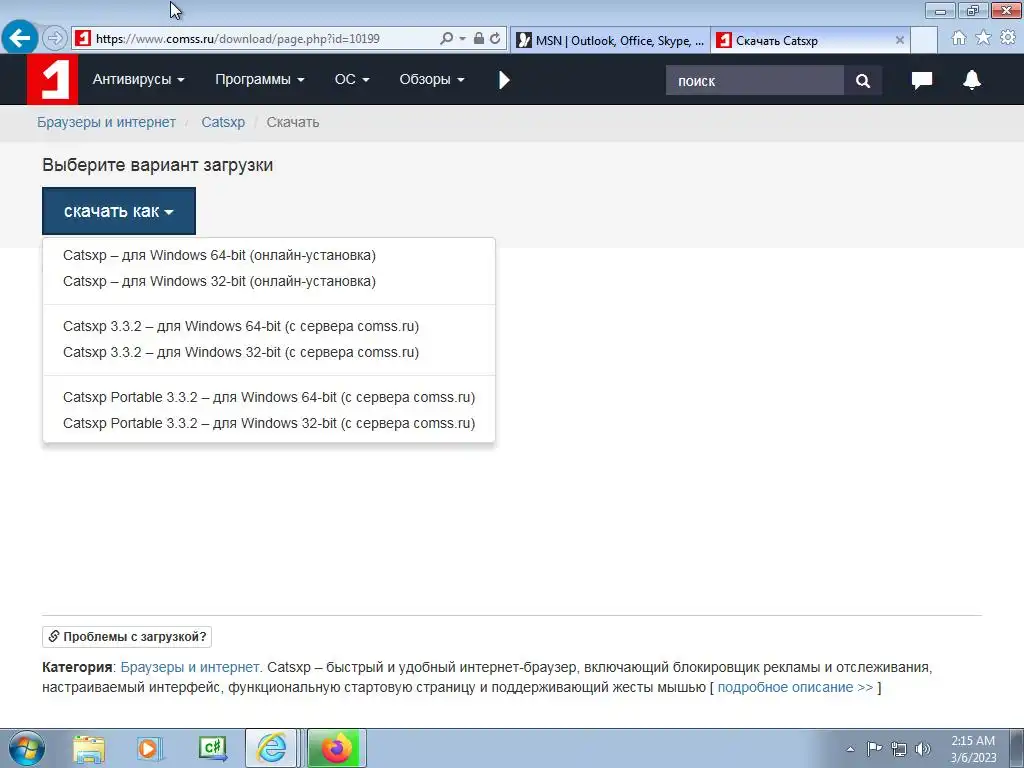Expand the Антивирусы menu
This screenshot has width=1024, height=768.
pyautogui.click(x=138, y=80)
